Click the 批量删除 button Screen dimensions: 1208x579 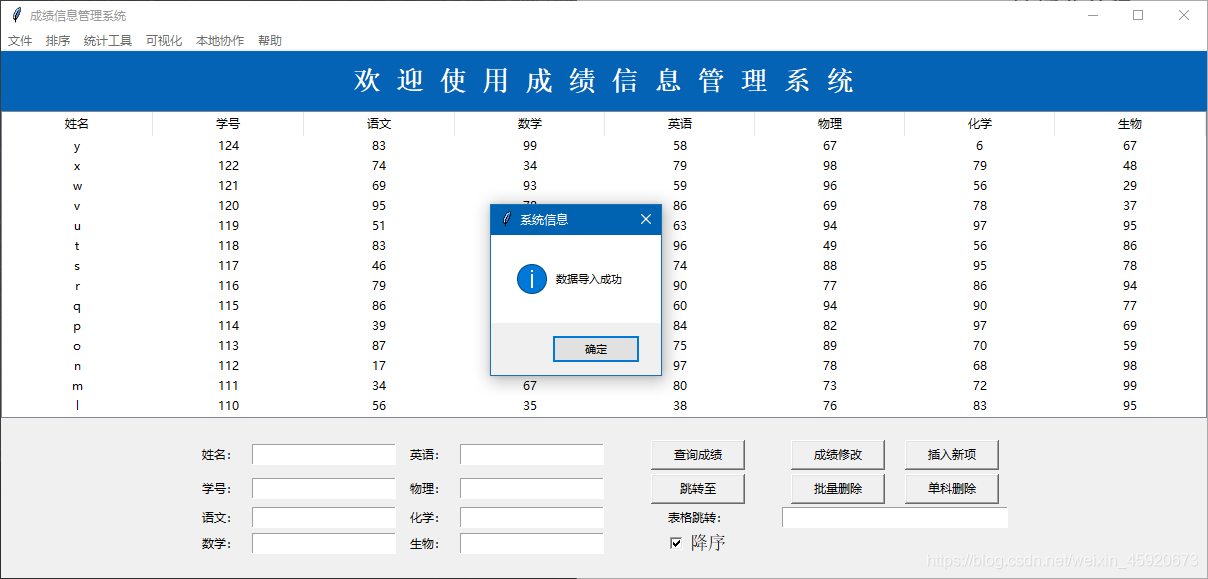pos(838,489)
